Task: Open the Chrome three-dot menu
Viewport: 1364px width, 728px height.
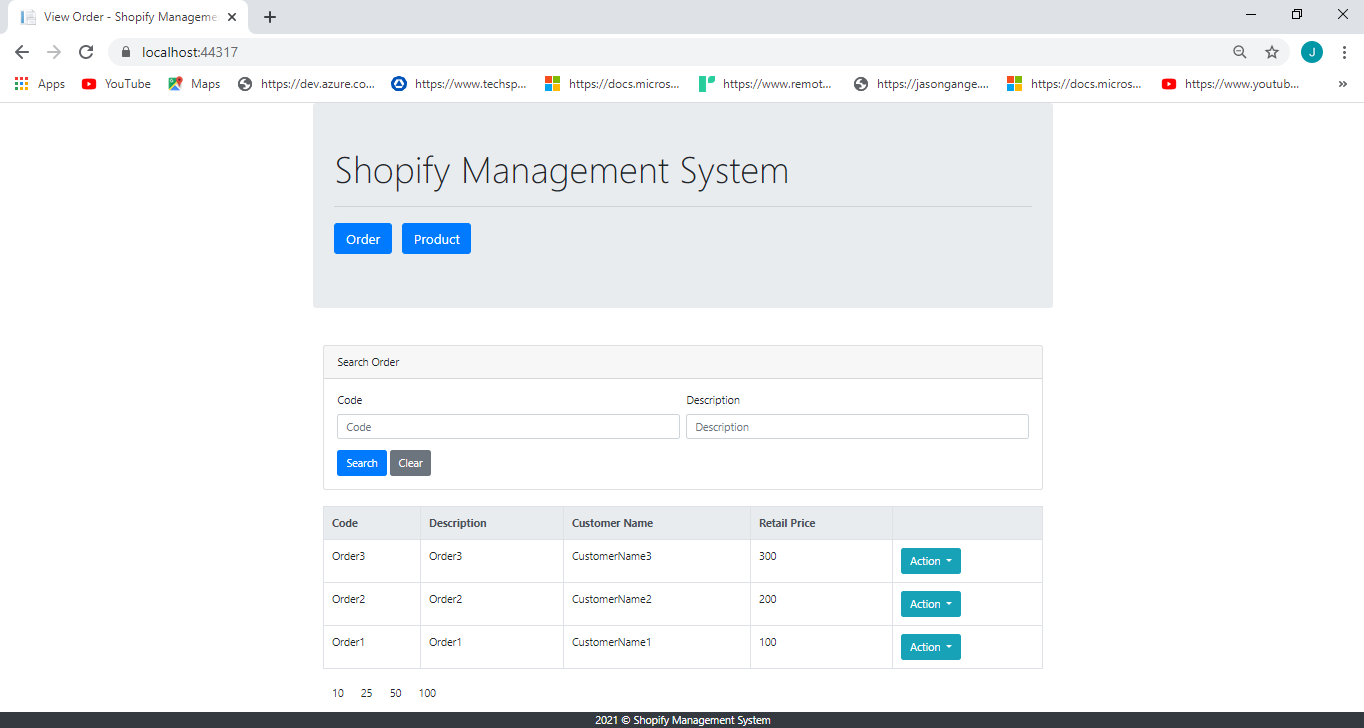Action: (1344, 52)
